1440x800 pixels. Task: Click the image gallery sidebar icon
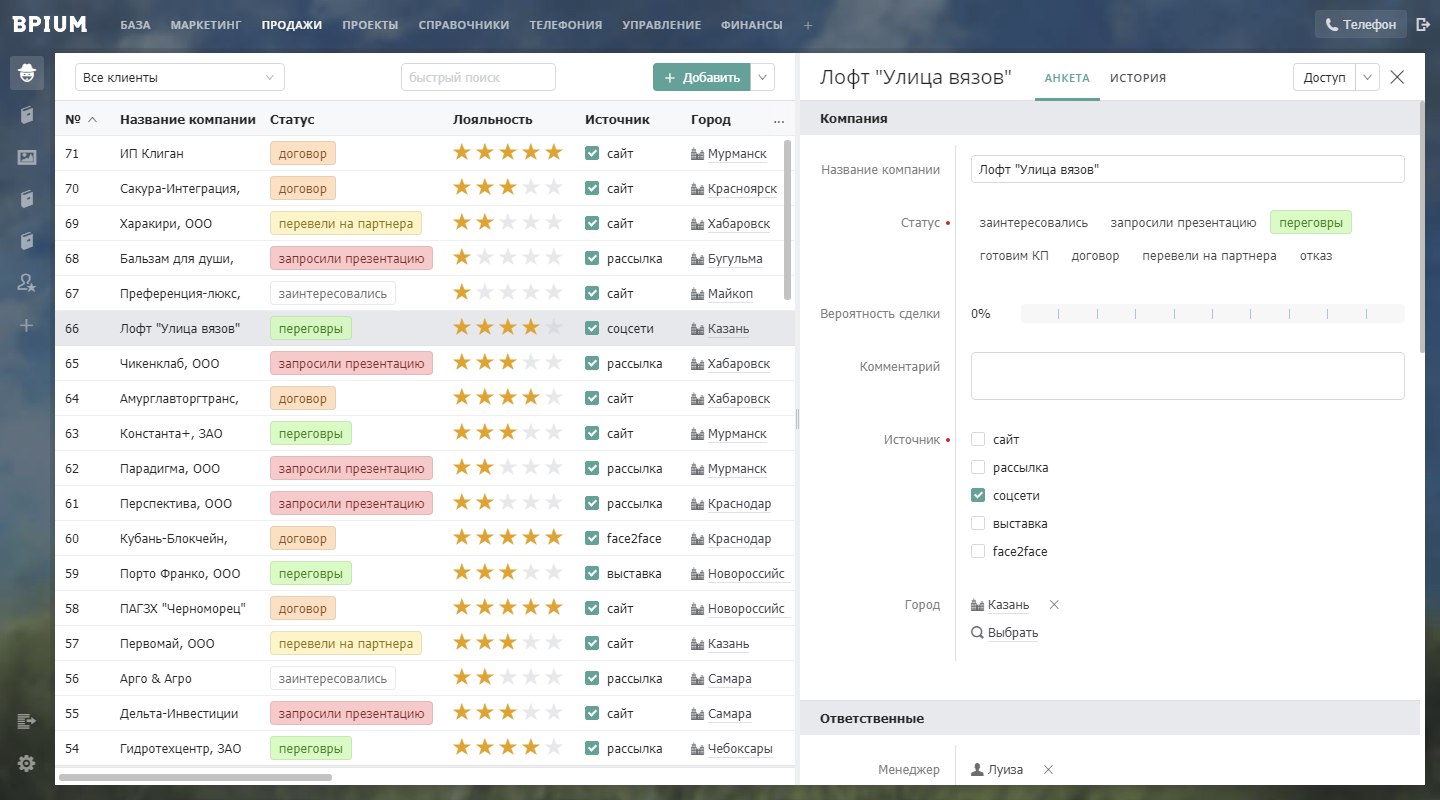tap(27, 157)
